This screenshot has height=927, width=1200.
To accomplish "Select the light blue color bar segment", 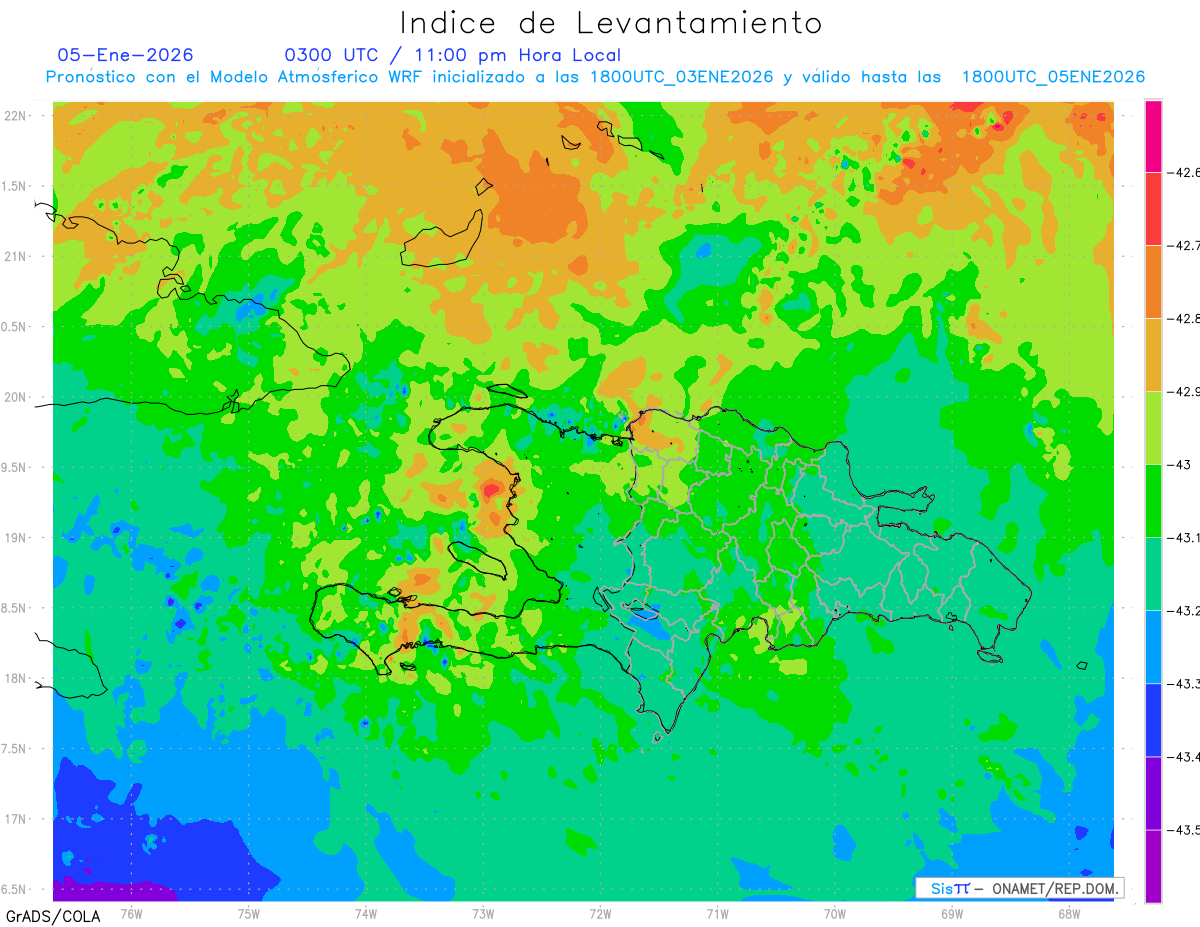I will pyautogui.click(x=1153, y=647).
